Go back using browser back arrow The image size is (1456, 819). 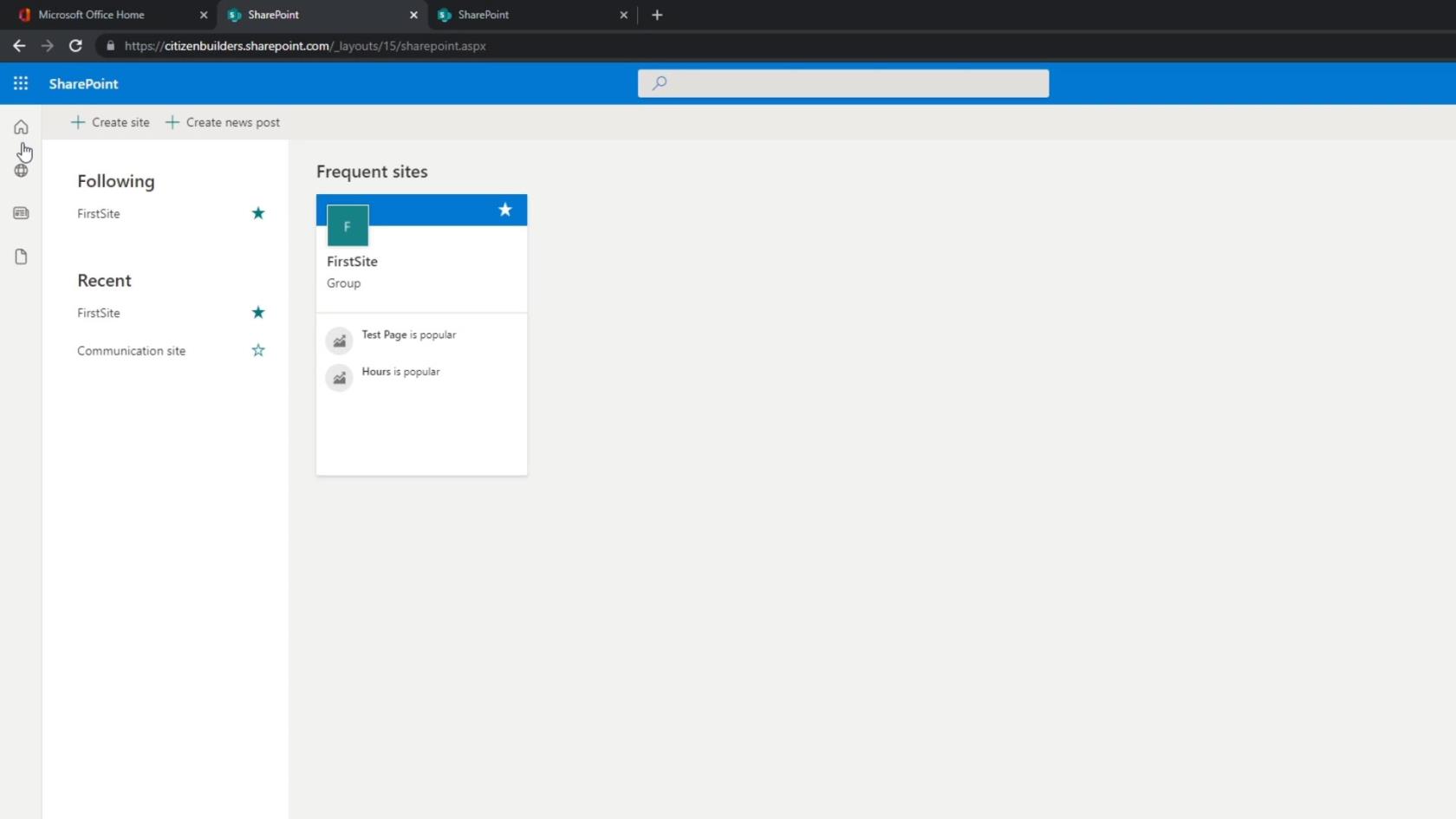point(19,46)
